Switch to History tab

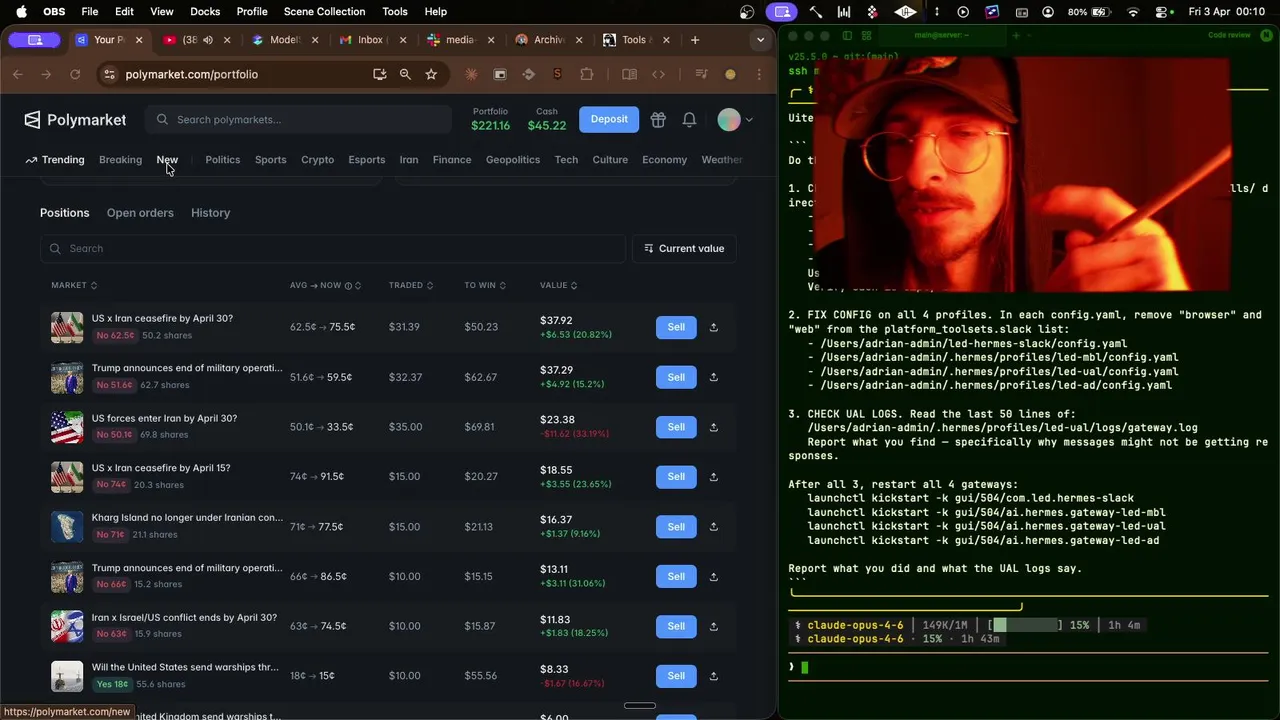[x=210, y=213]
